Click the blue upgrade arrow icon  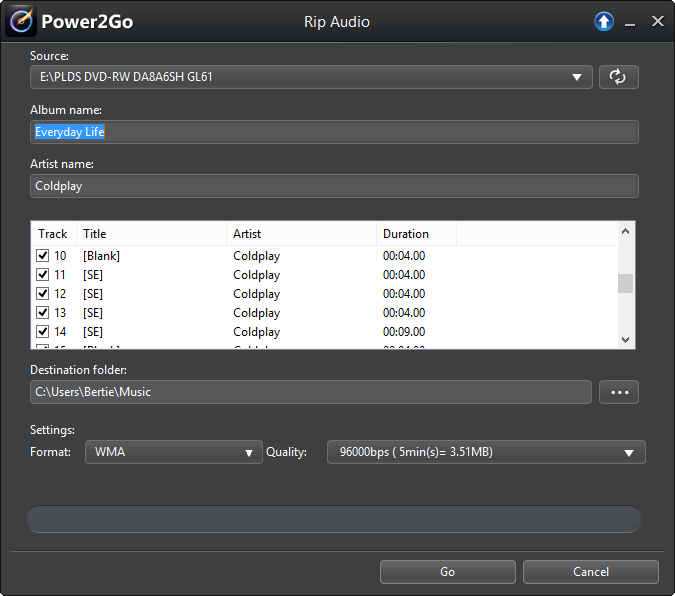click(x=604, y=22)
